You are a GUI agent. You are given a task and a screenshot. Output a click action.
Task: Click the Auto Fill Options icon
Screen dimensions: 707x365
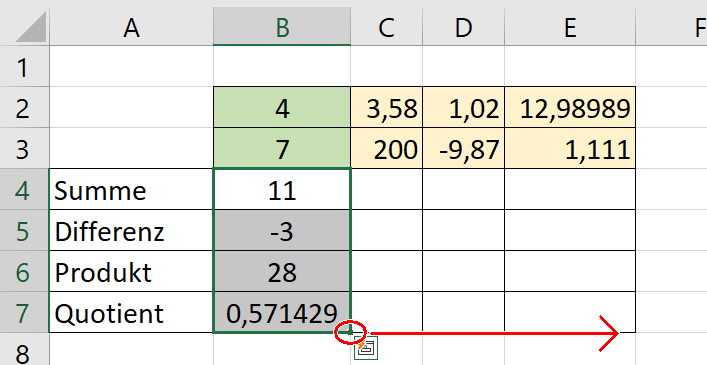[x=366, y=348]
